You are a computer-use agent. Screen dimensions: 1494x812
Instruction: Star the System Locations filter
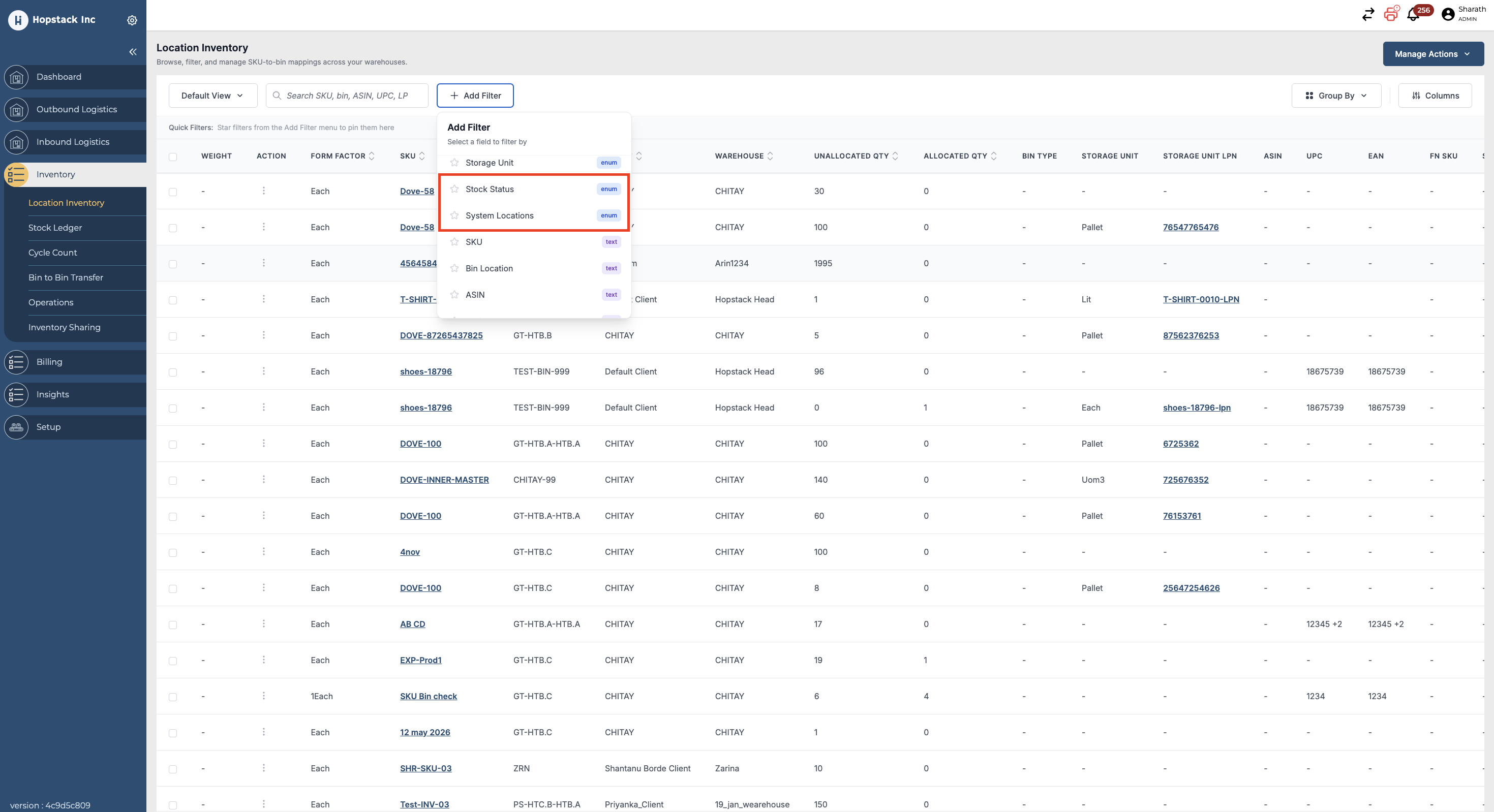click(x=454, y=215)
